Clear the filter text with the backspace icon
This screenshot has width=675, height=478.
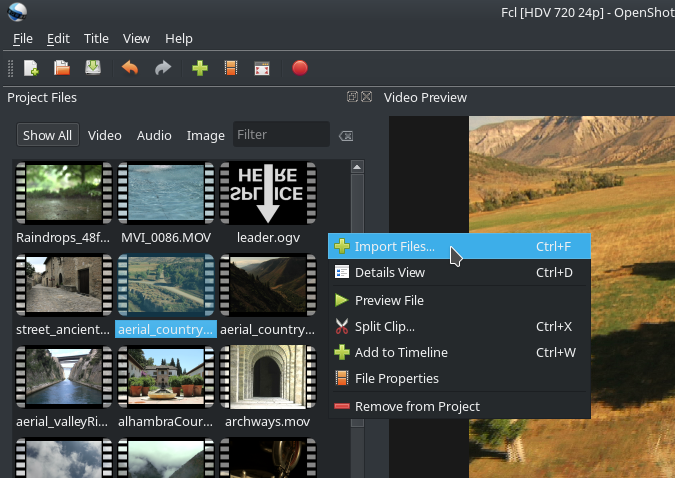pos(345,136)
